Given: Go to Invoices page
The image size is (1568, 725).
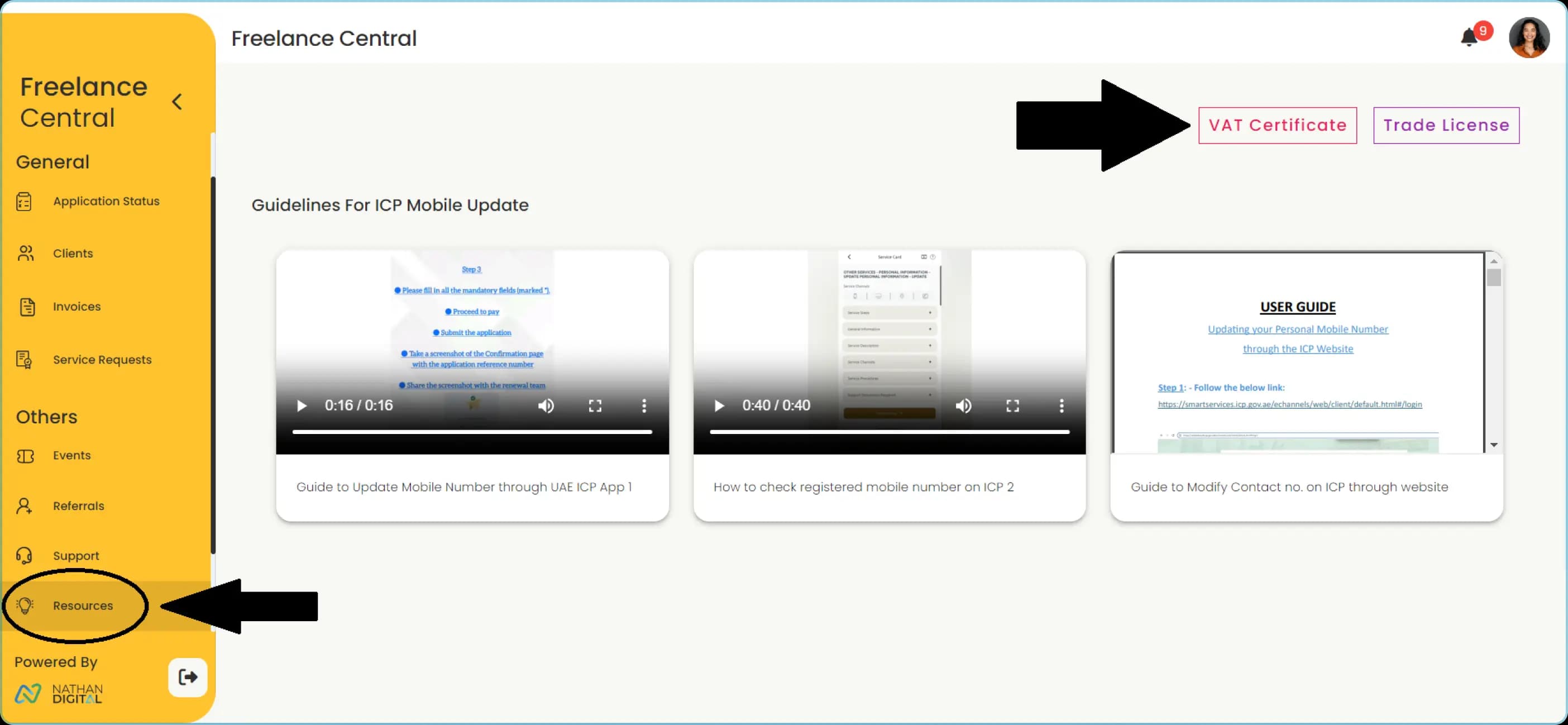Looking at the screenshot, I should click(77, 307).
